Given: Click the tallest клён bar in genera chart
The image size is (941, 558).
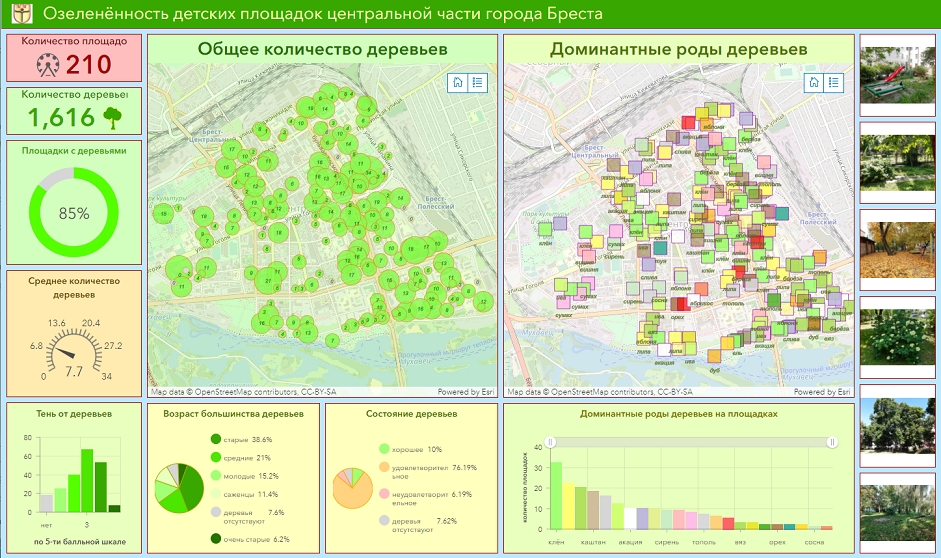Looking at the screenshot, I should [x=556, y=496].
